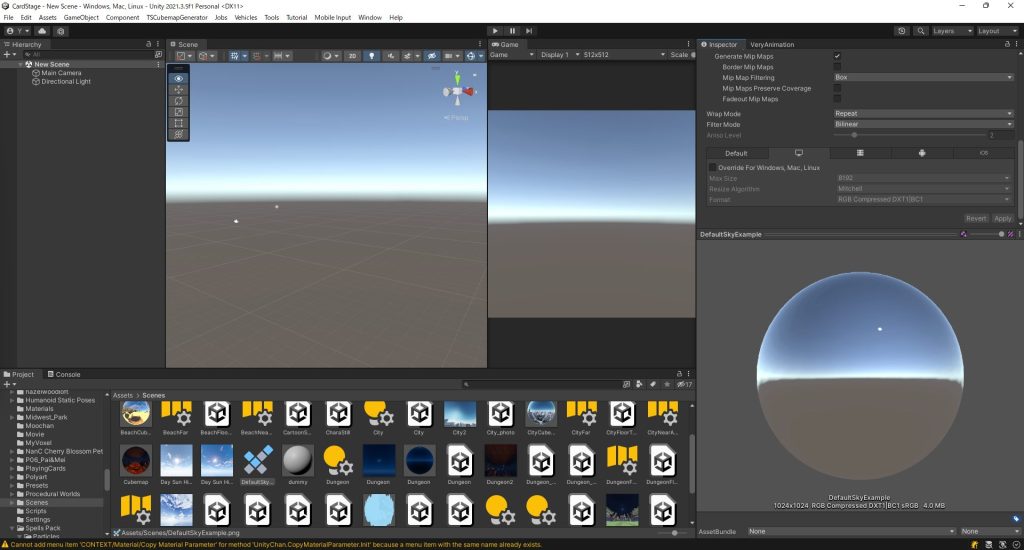Screen dimensions: 1024x550
Task: Click the global Search magnifier icon
Action: coord(920,31)
